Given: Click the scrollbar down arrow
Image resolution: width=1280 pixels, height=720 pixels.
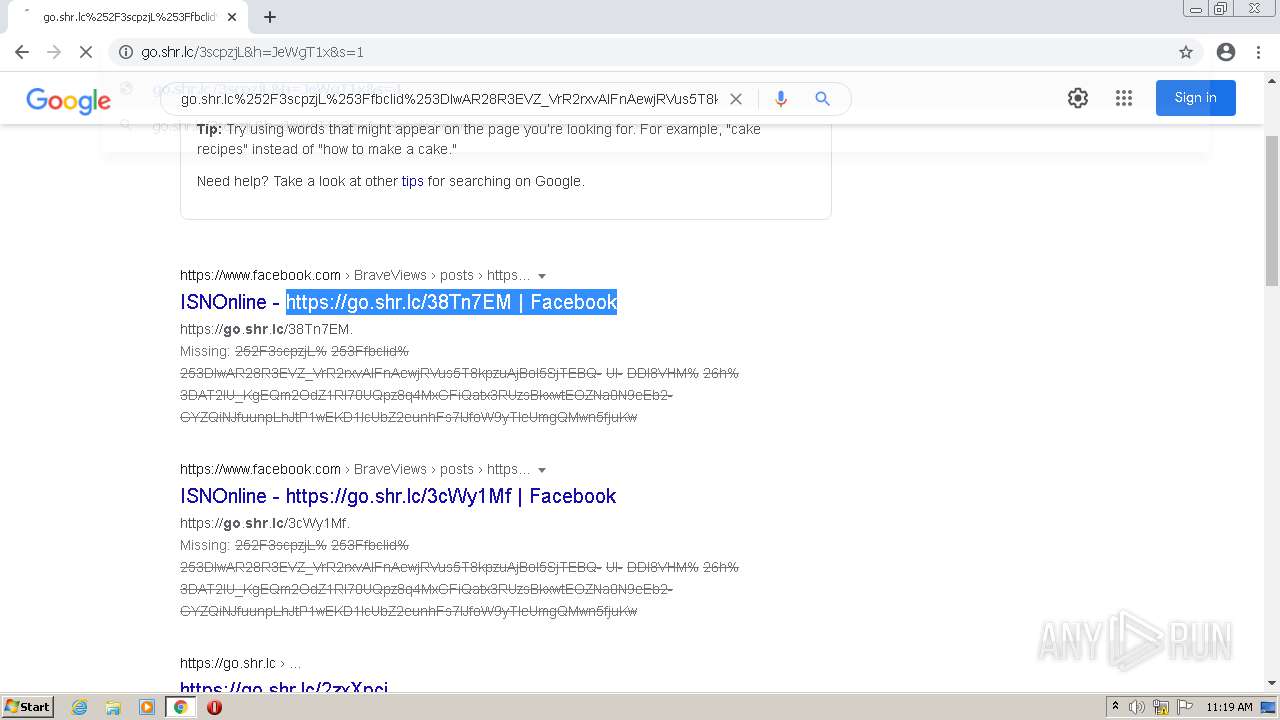Looking at the screenshot, I should coord(1271,684).
